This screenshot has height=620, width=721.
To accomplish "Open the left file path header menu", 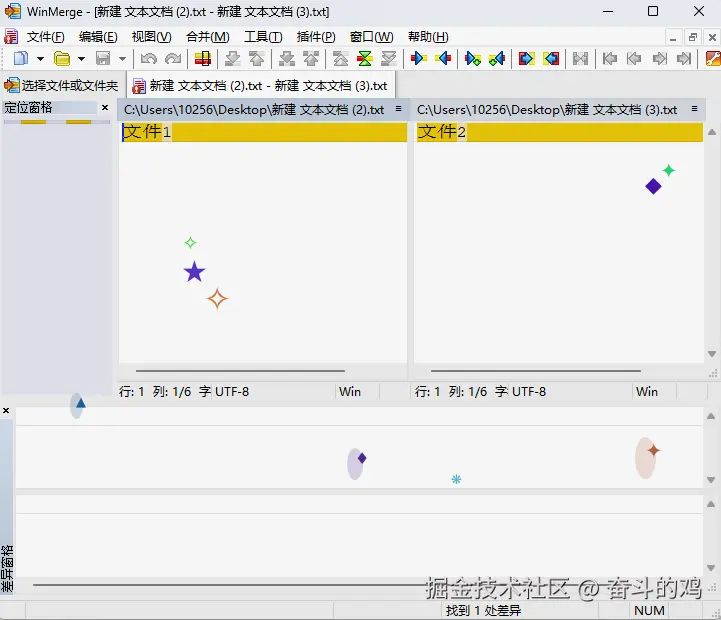I will click(x=398, y=109).
